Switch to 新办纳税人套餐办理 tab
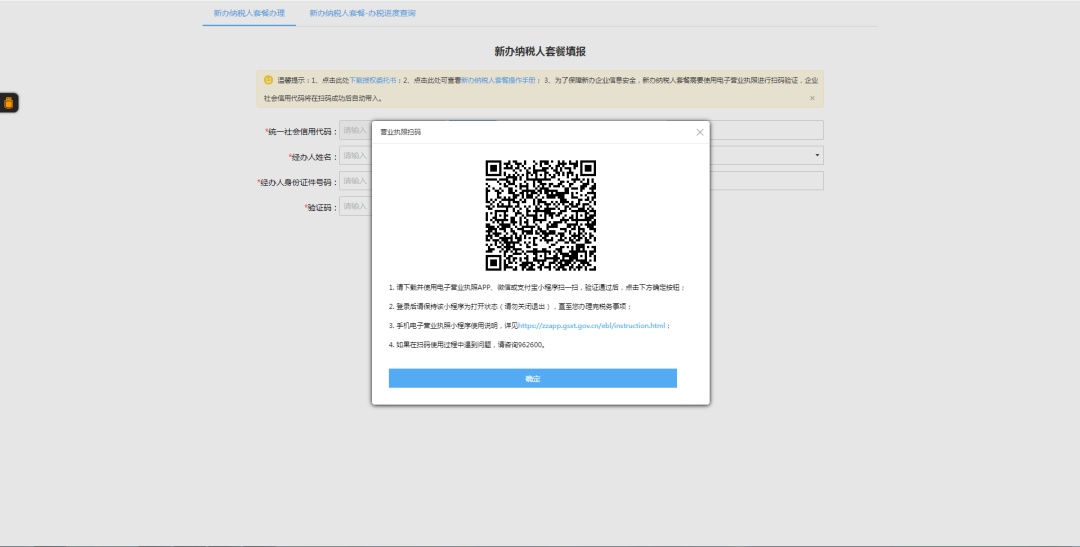This screenshot has height=547, width=1080. tap(249, 13)
